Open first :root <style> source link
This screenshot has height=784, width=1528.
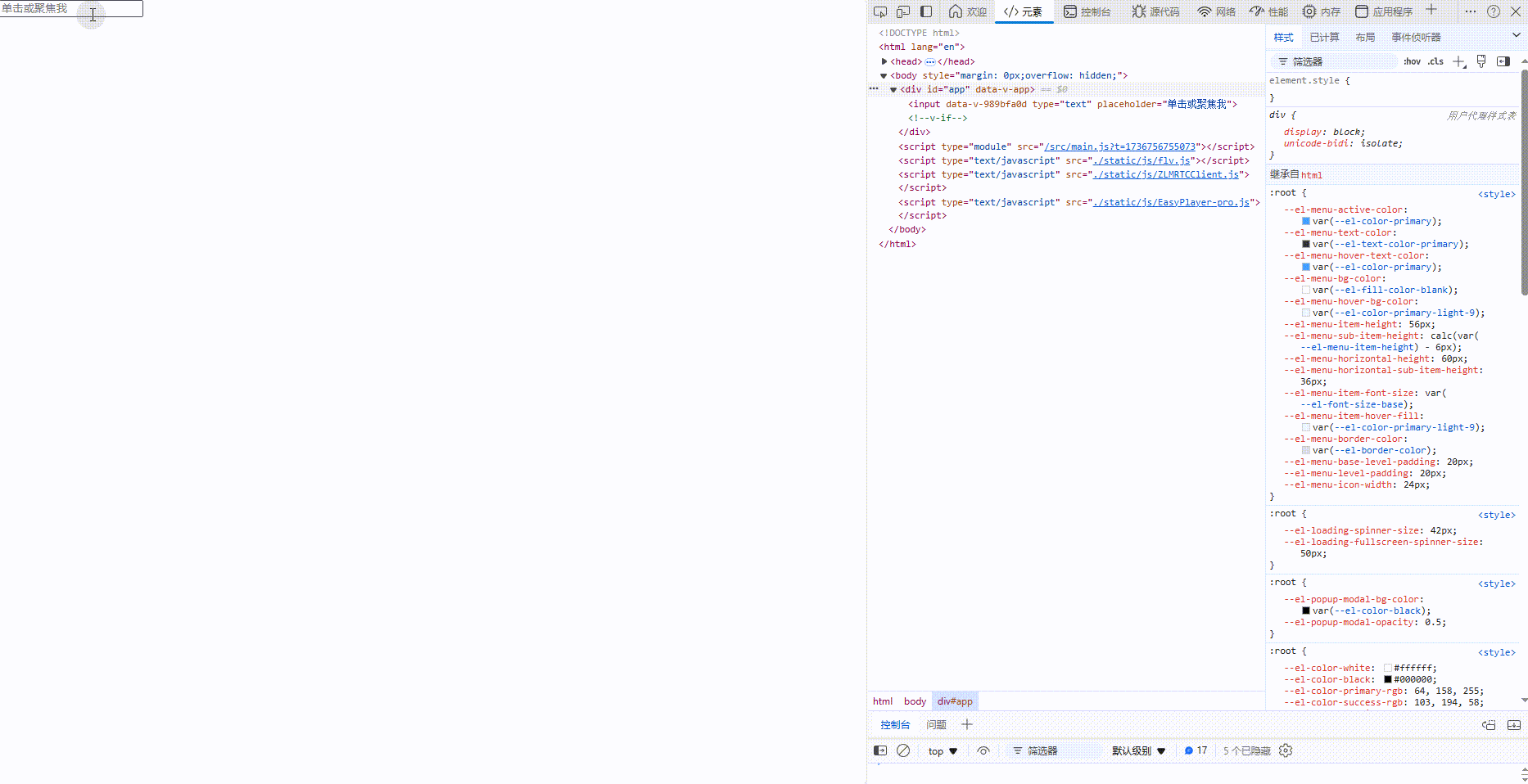tap(1496, 194)
